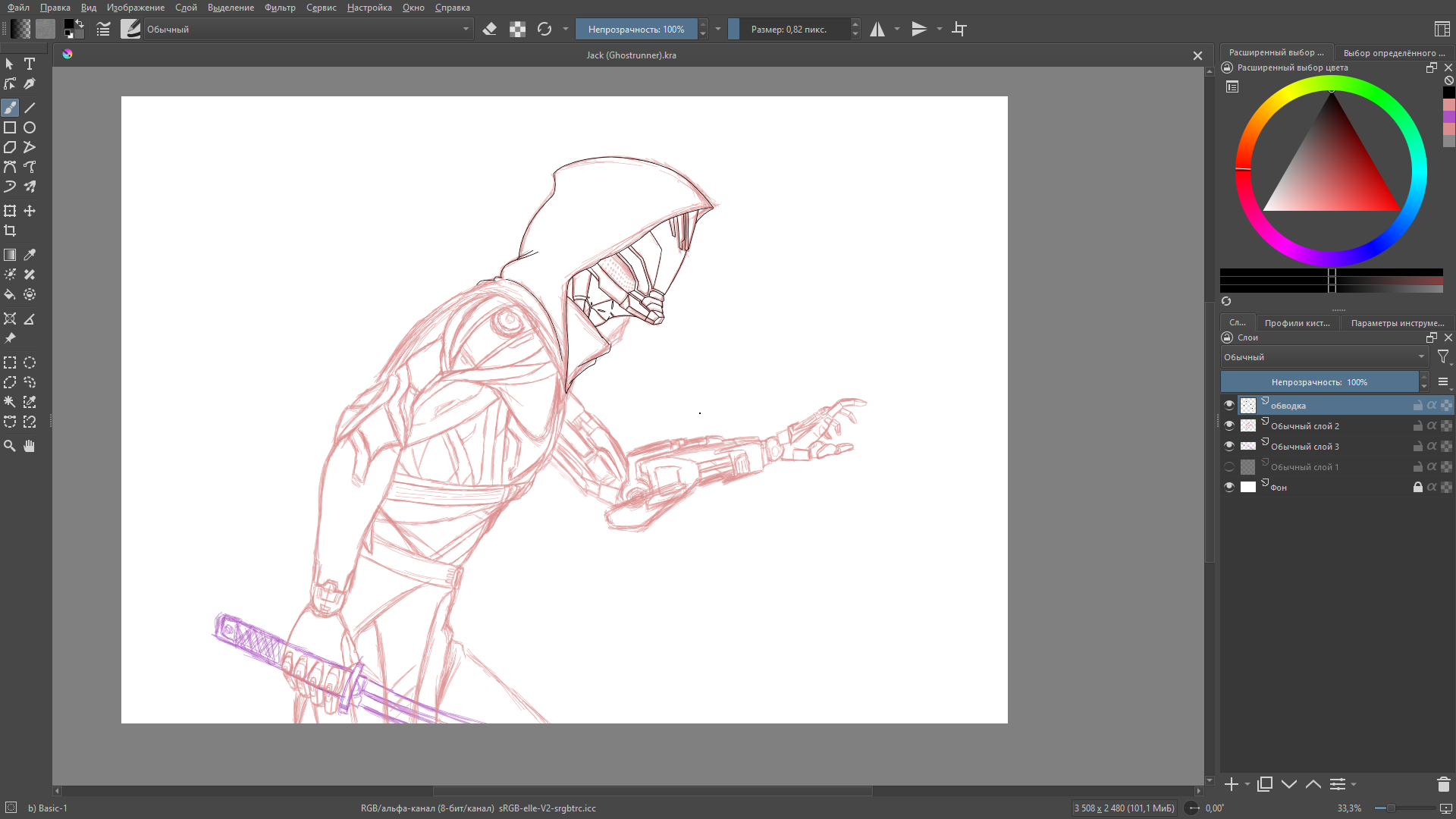Select the Pan hand tool
Image resolution: width=1456 pixels, height=819 pixels.
point(30,446)
